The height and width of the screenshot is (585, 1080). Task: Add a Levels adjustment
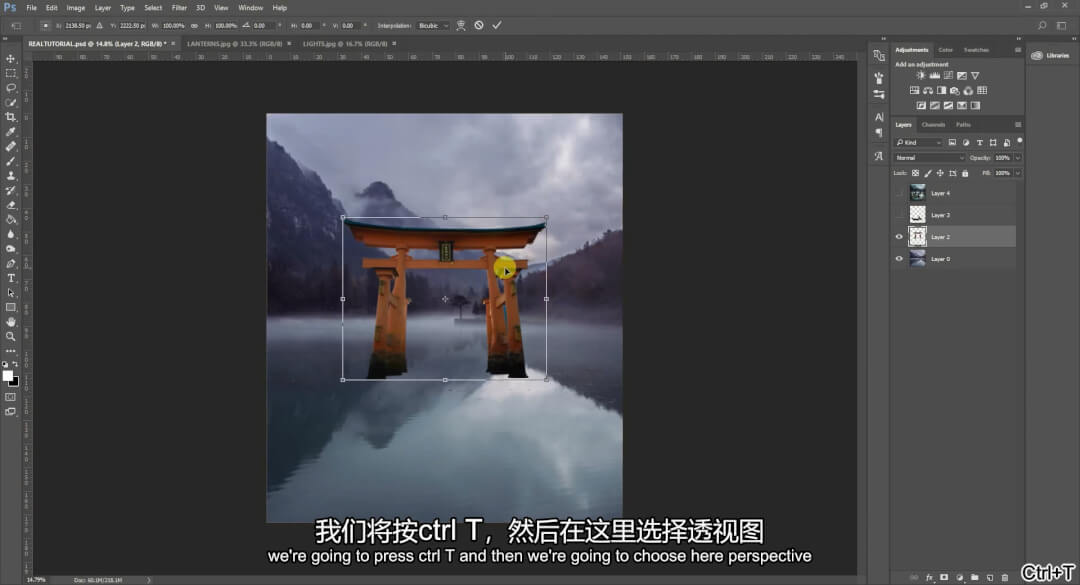point(935,76)
